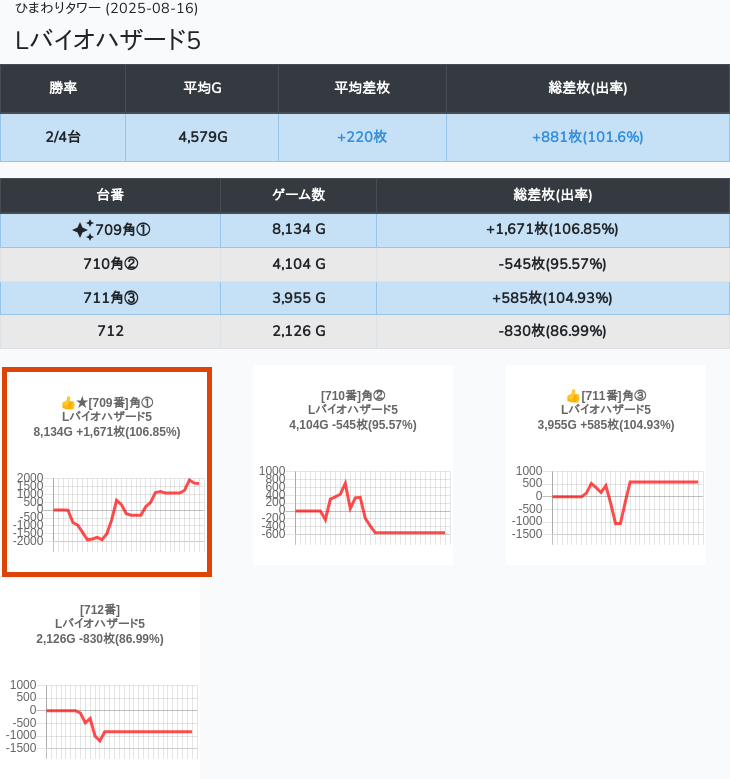Click the 勝率 summary header
The width and height of the screenshot is (730, 779).
point(63,88)
